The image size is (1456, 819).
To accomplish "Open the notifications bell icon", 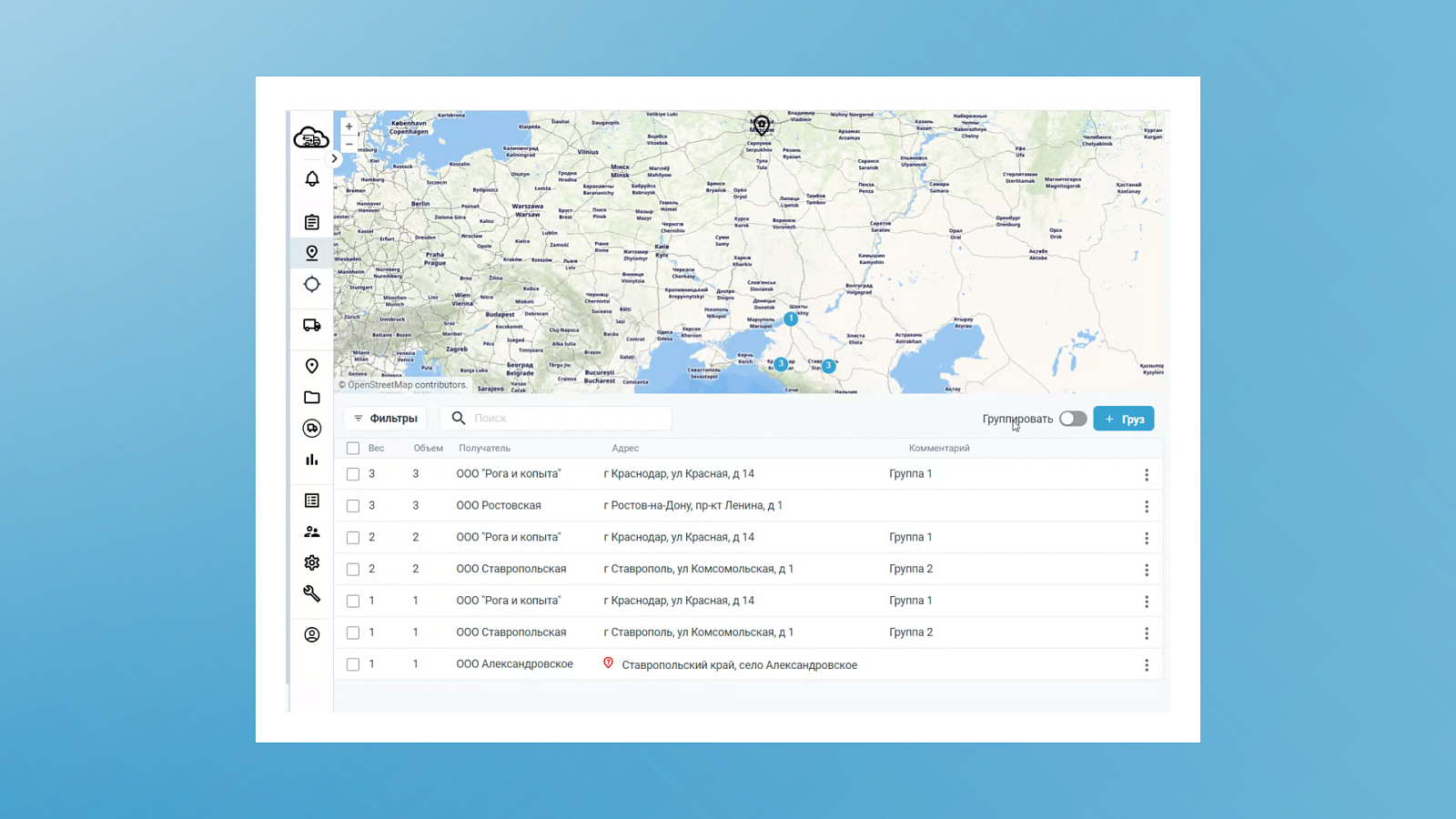I will [x=312, y=179].
